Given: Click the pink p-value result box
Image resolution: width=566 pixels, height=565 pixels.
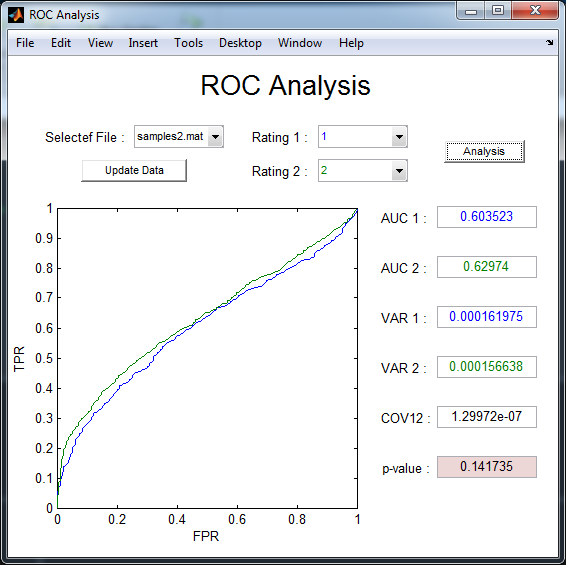Looking at the screenshot, I should pos(487,467).
